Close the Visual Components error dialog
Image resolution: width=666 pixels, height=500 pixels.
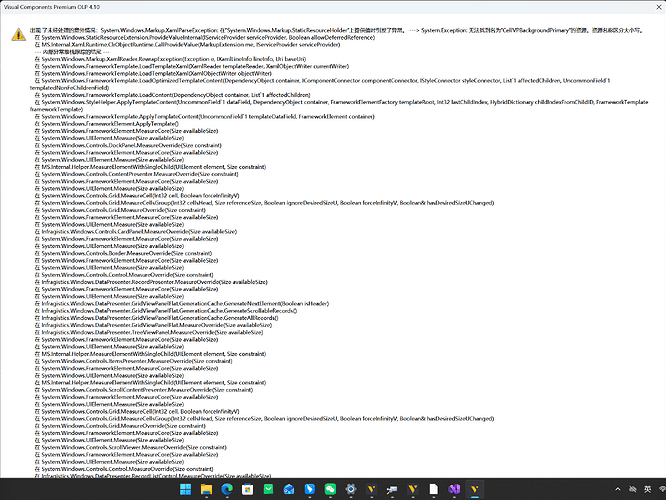coord(659,7)
